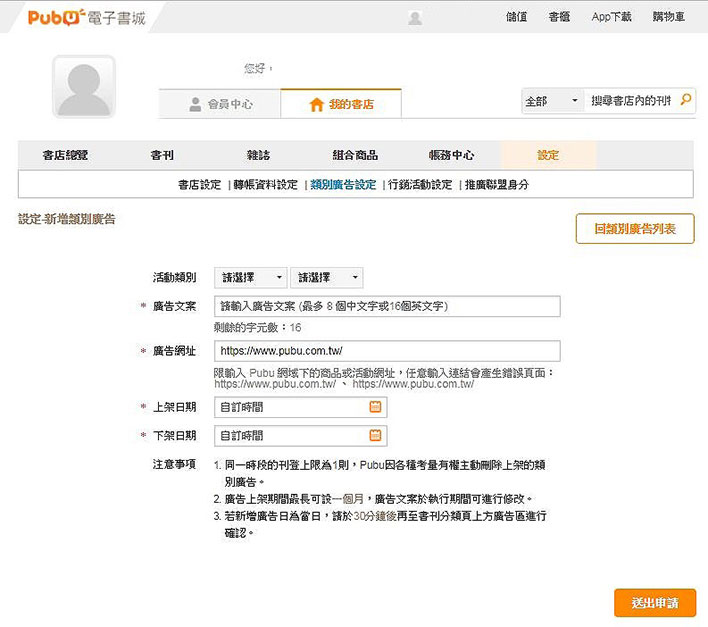Screen dimensions: 708x627
Task: Click the 廣告文案 text input field
Action: [387, 307]
